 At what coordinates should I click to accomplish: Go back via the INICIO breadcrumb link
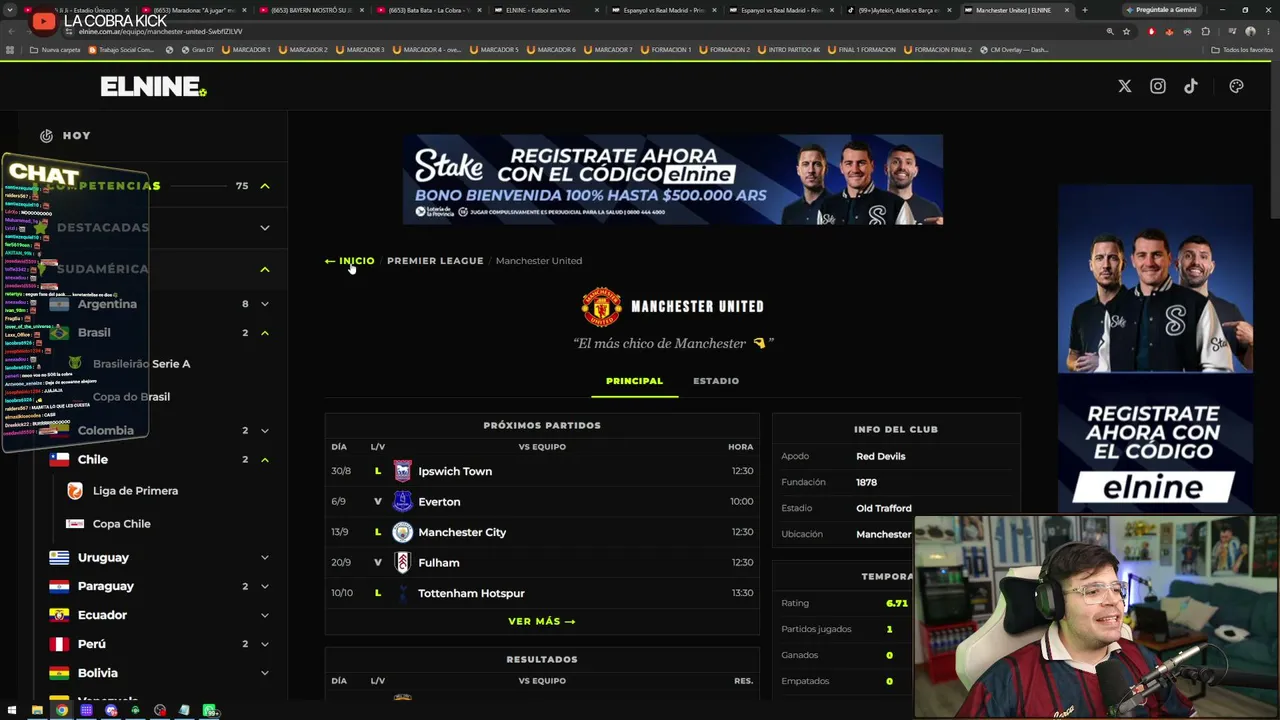click(350, 261)
